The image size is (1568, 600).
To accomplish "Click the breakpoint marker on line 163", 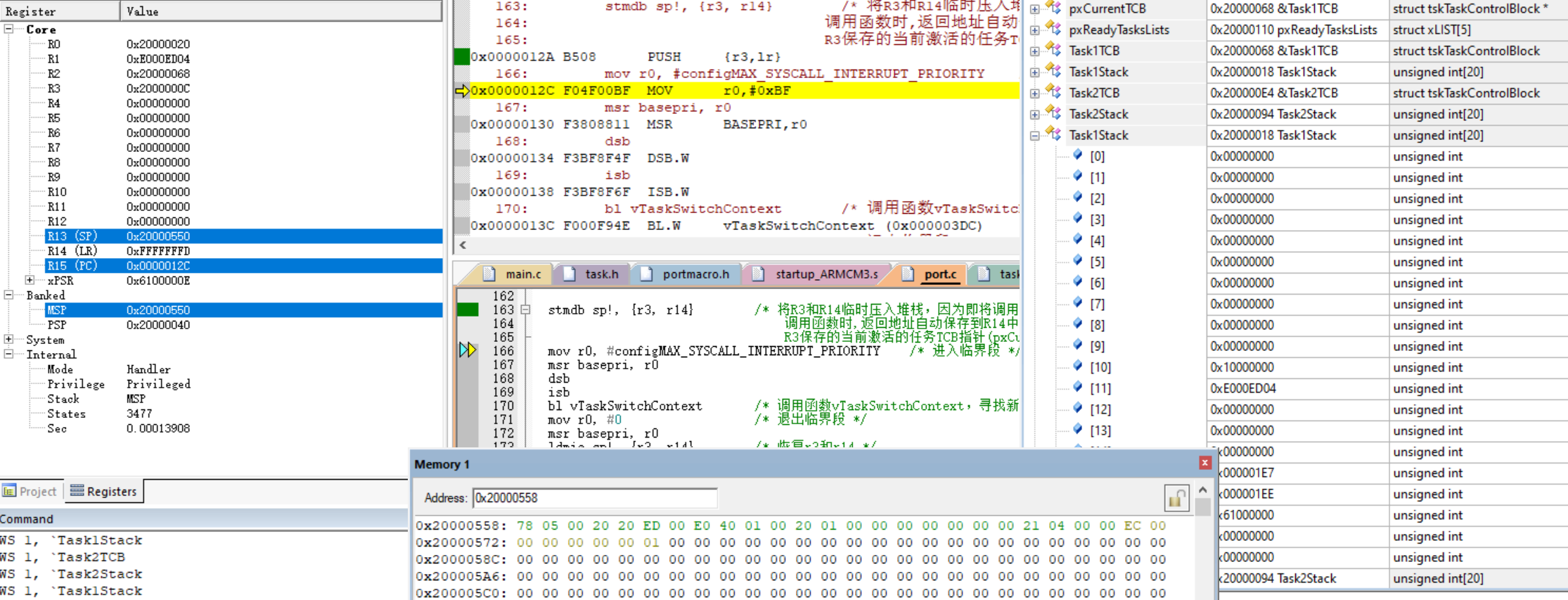I will coord(467,309).
